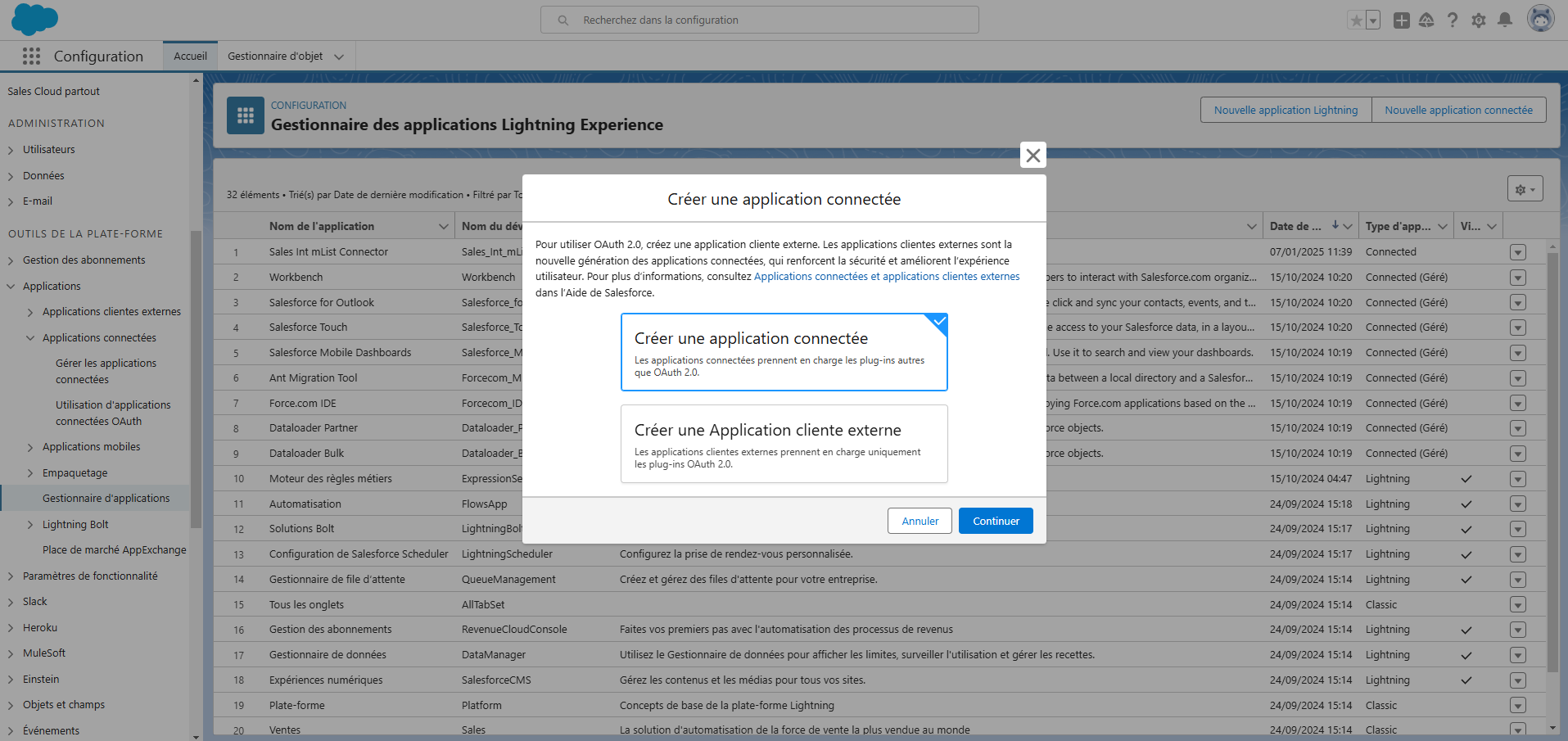The height and width of the screenshot is (741, 1568).
Task: Select Gestionnaire d'applications in sidebar
Action: pyautogui.click(x=106, y=498)
